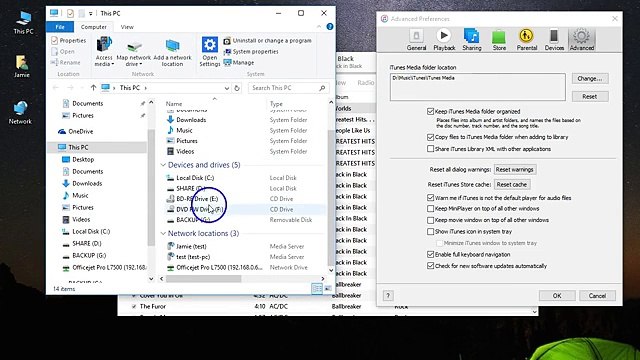The image size is (640, 360).
Task: Toggle Copy files to iTunes Media folder
Action: [x=430, y=137]
